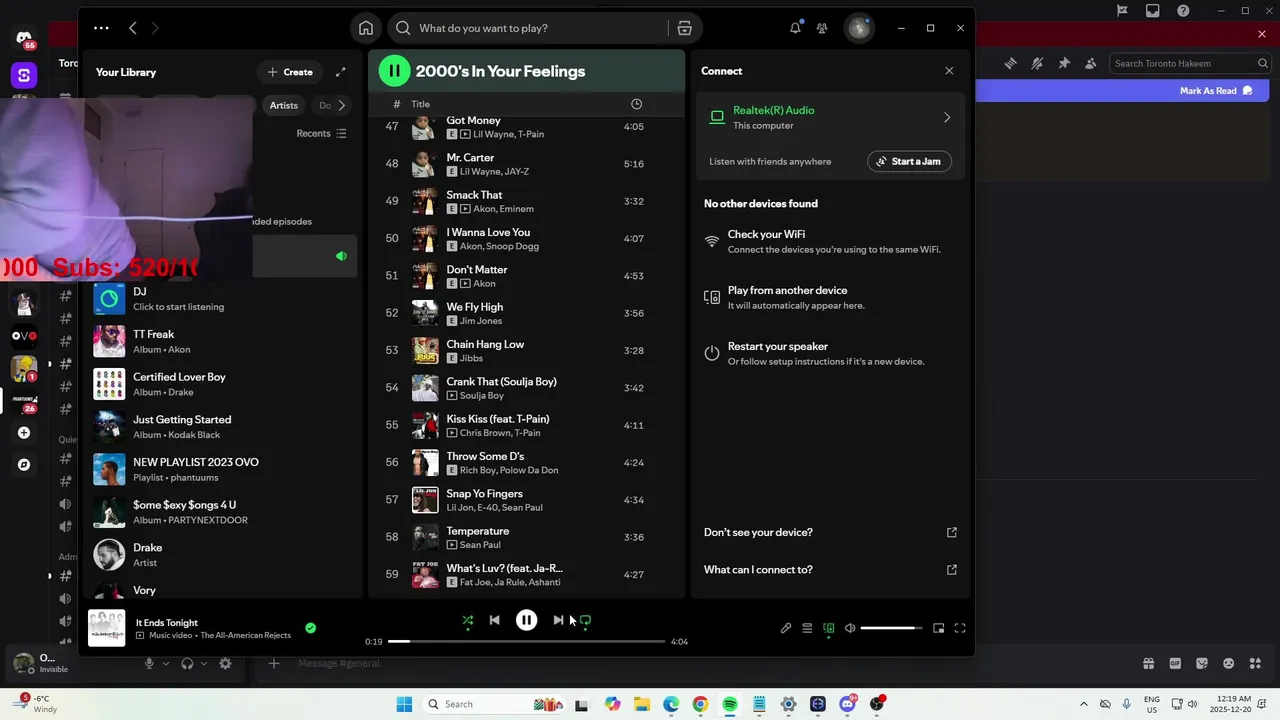Open the NEW PLAYLIST 2023 OVO playlist

click(222, 469)
